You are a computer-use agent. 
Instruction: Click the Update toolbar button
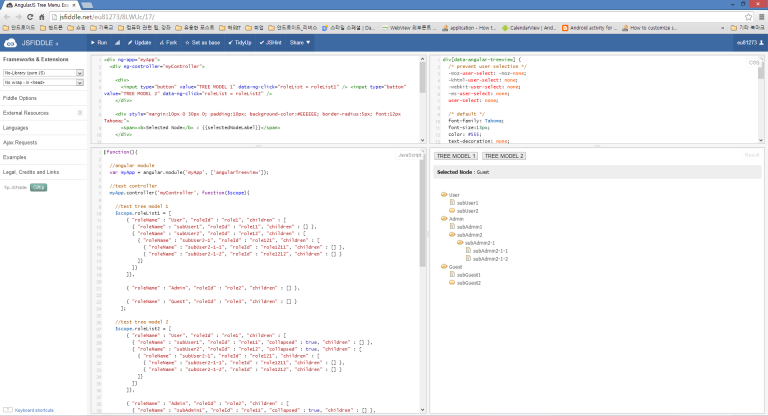[x=140, y=43]
